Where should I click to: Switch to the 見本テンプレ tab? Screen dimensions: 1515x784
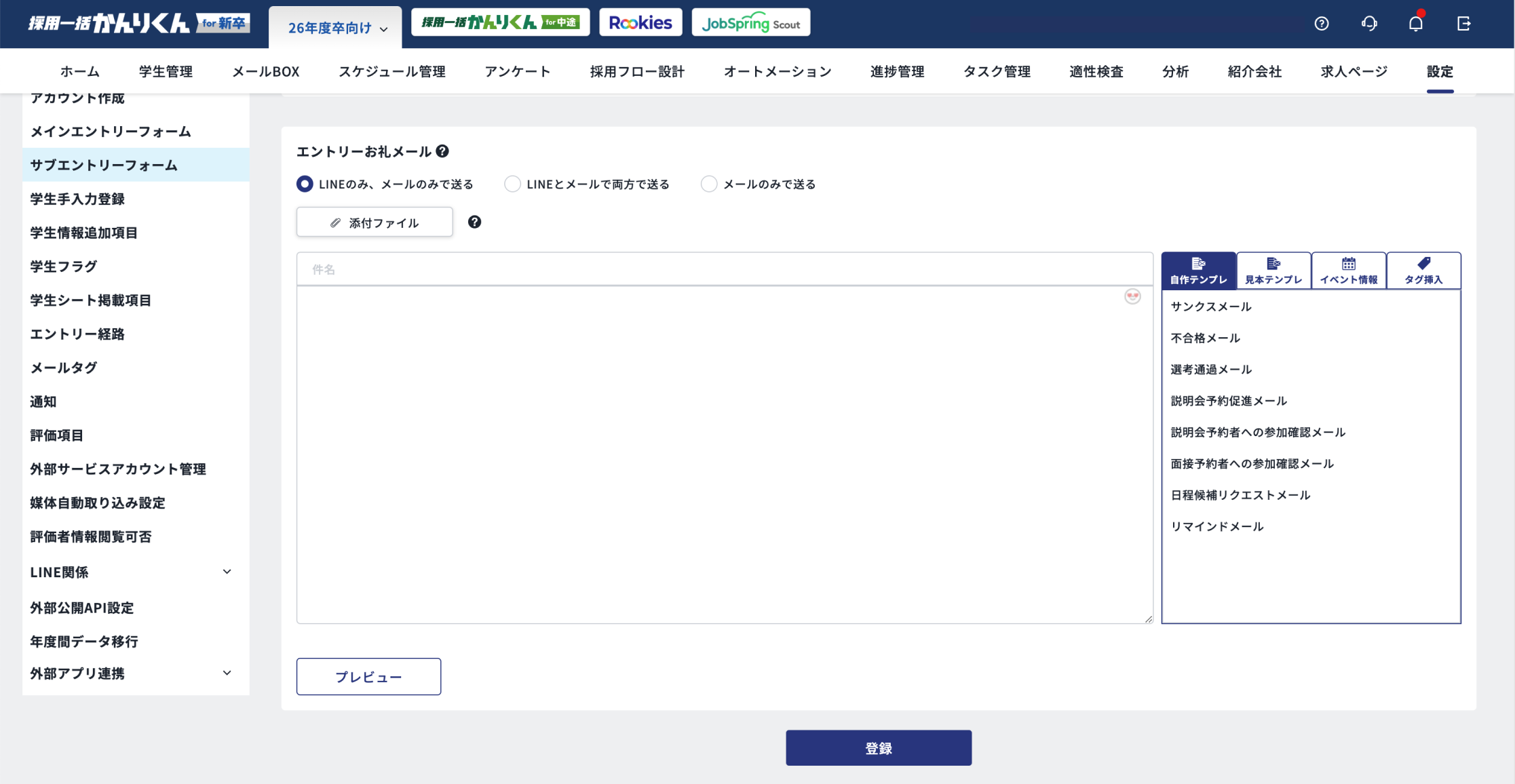point(1273,270)
